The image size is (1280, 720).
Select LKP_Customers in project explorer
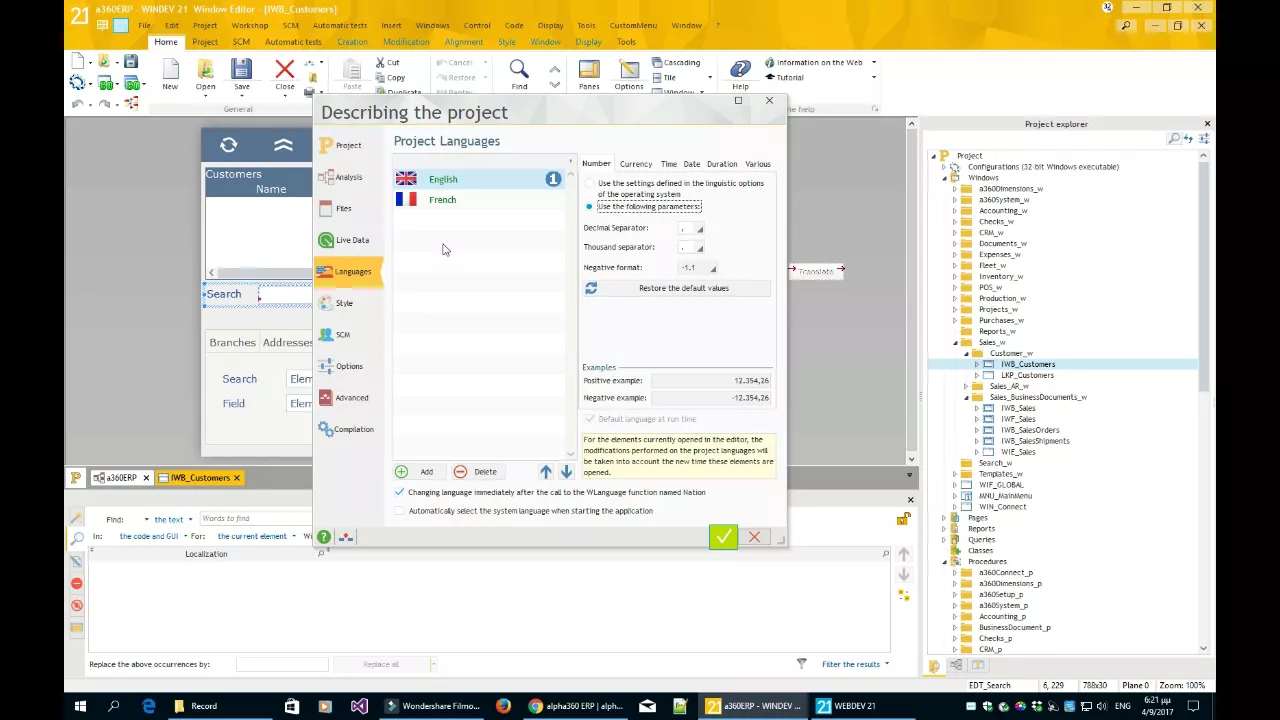1027,375
